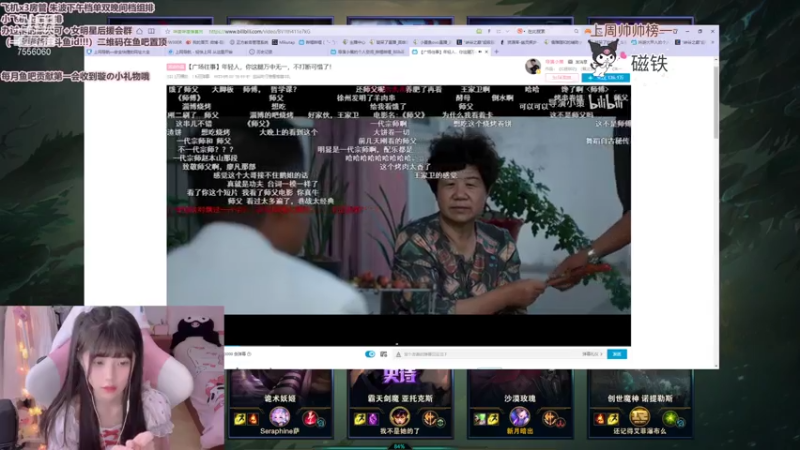
Task: Click champion name 霸天剑魔 亚托克斯
Action: (400, 398)
